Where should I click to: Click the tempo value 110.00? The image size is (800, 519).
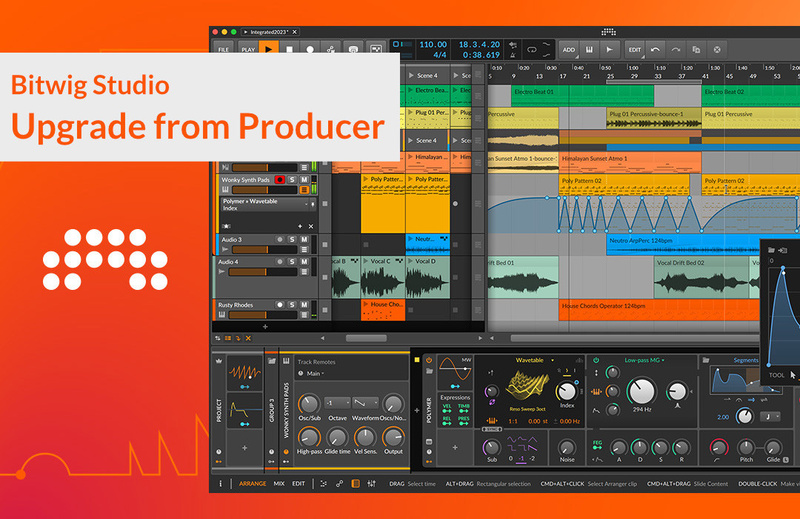(x=433, y=44)
